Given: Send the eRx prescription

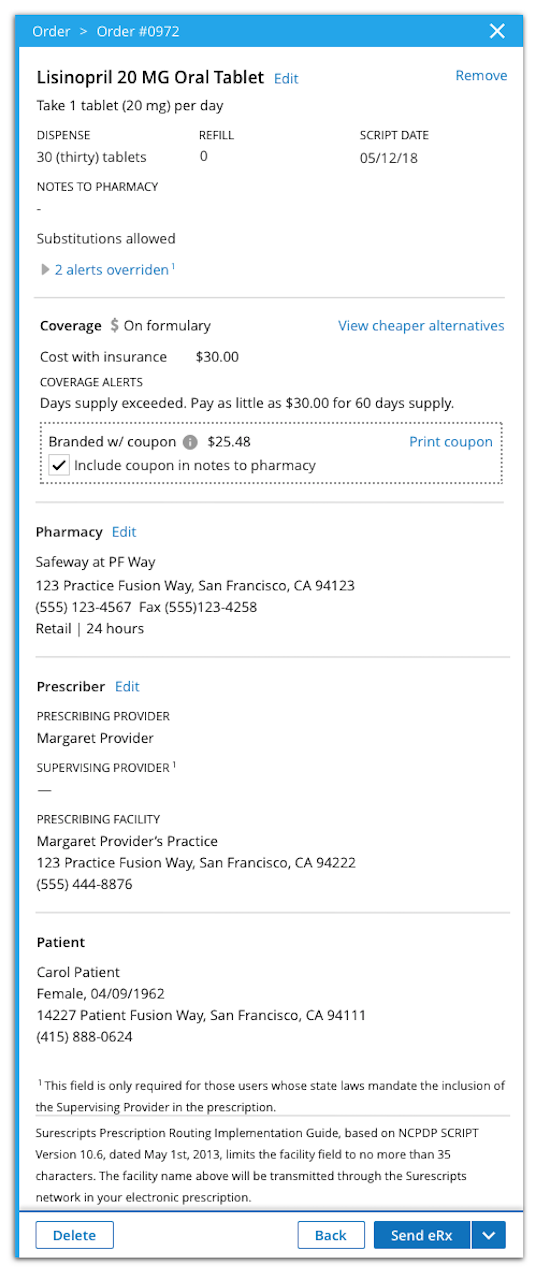Looking at the screenshot, I should pyautogui.click(x=422, y=1236).
